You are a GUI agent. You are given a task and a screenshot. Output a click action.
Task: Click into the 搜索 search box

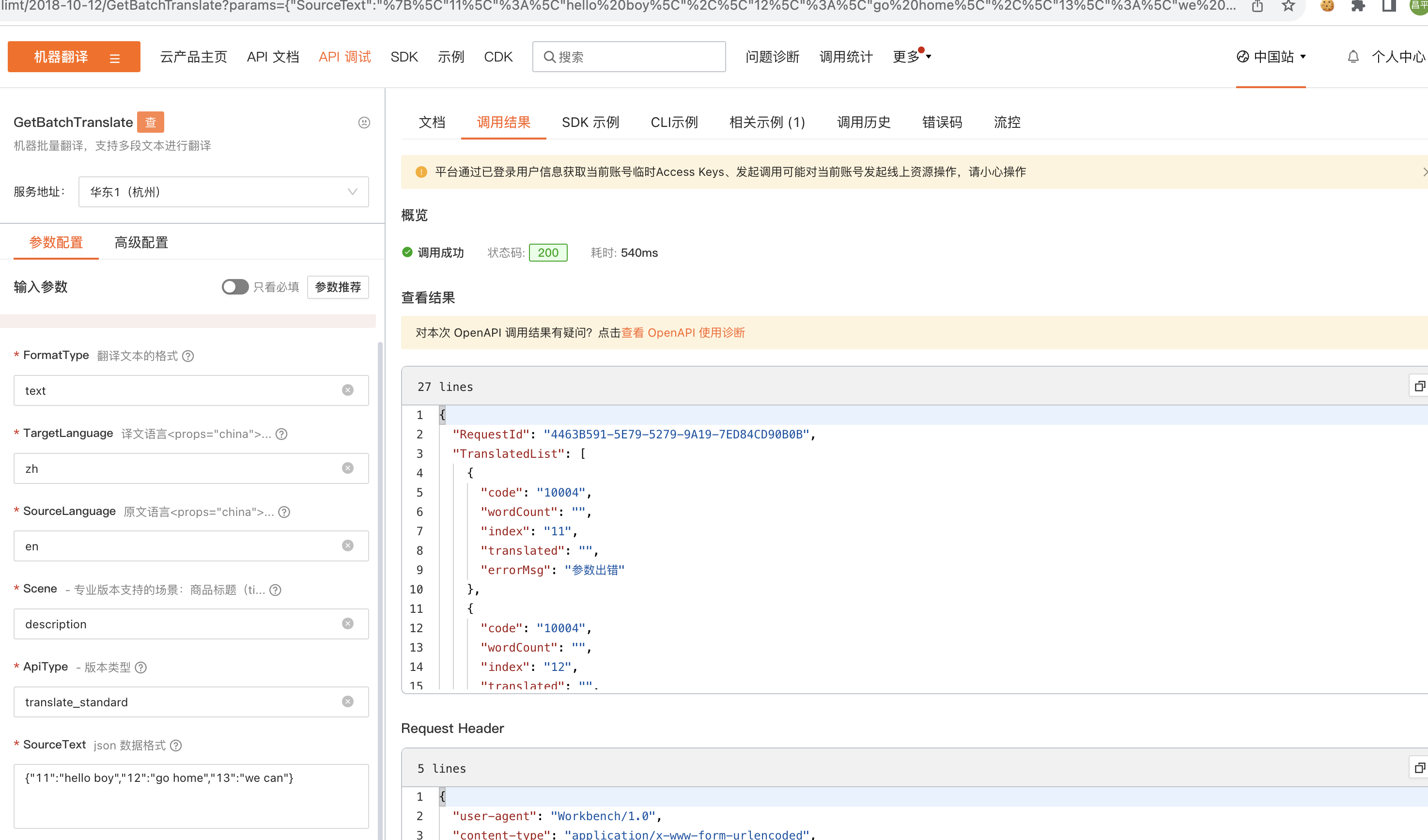coord(629,57)
